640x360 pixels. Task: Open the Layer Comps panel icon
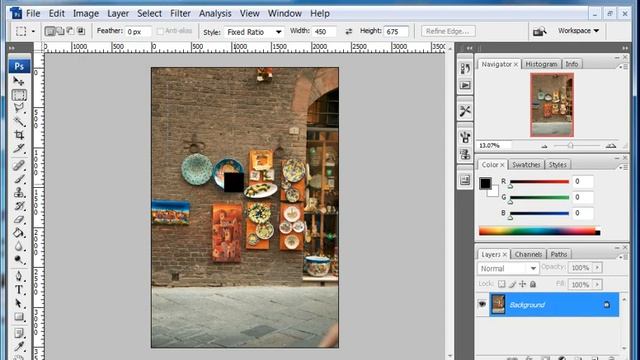click(x=465, y=180)
